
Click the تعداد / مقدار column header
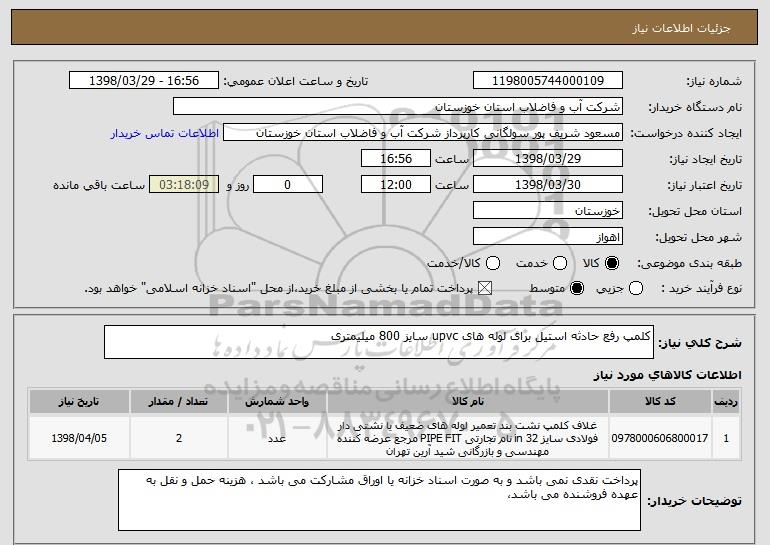178,402
